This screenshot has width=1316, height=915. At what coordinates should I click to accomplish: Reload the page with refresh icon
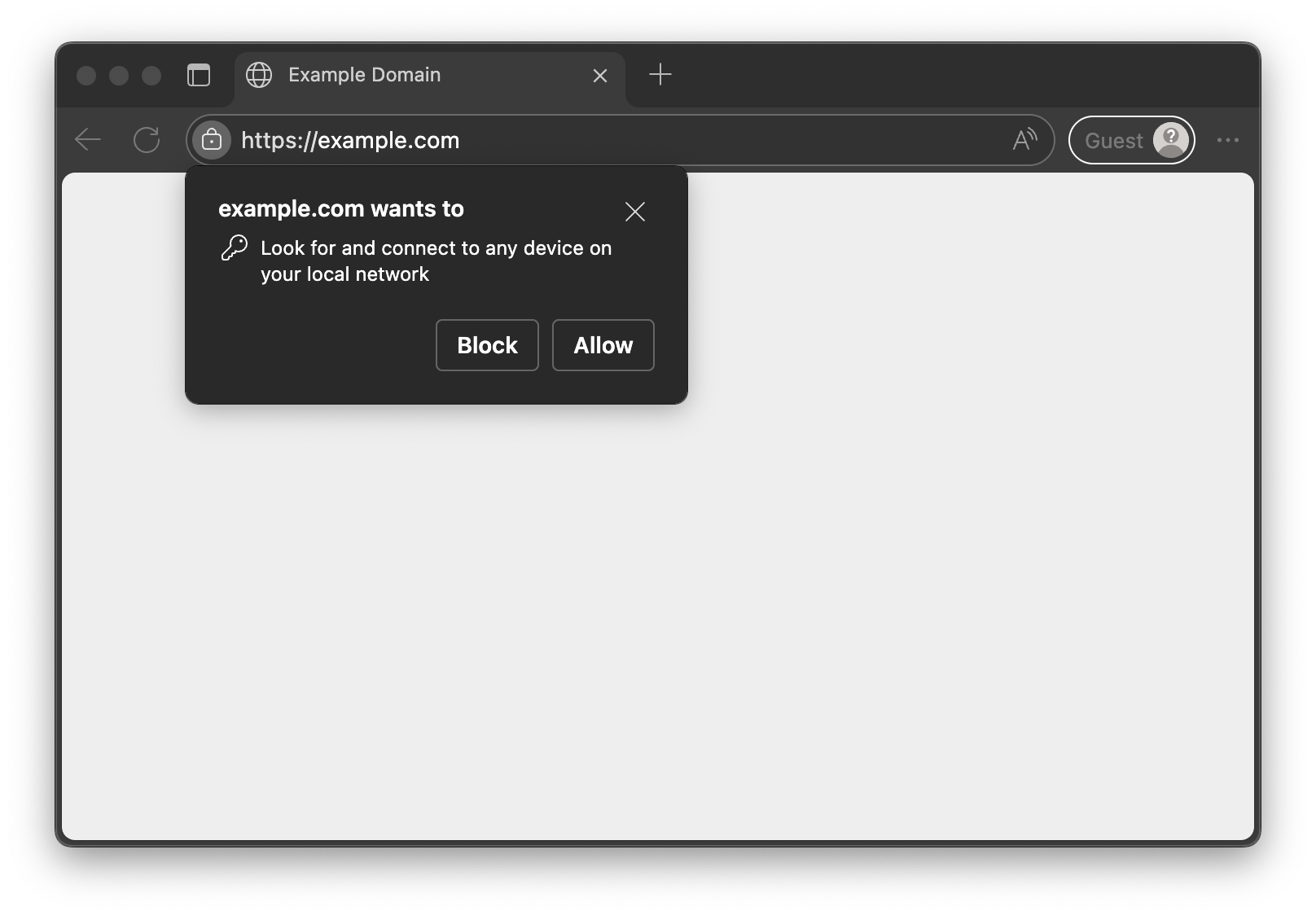[147, 140]
